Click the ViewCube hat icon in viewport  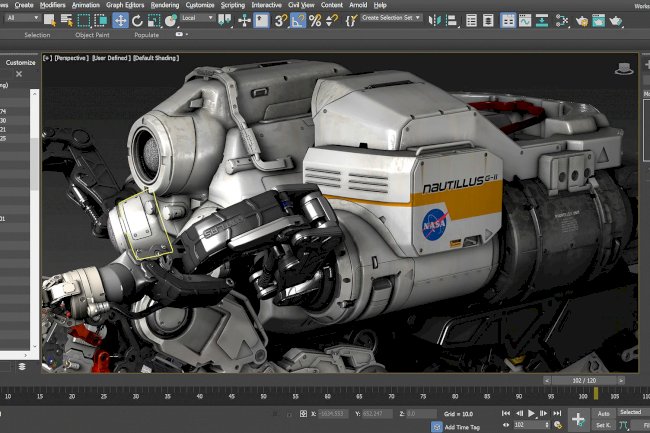[624, 69]
